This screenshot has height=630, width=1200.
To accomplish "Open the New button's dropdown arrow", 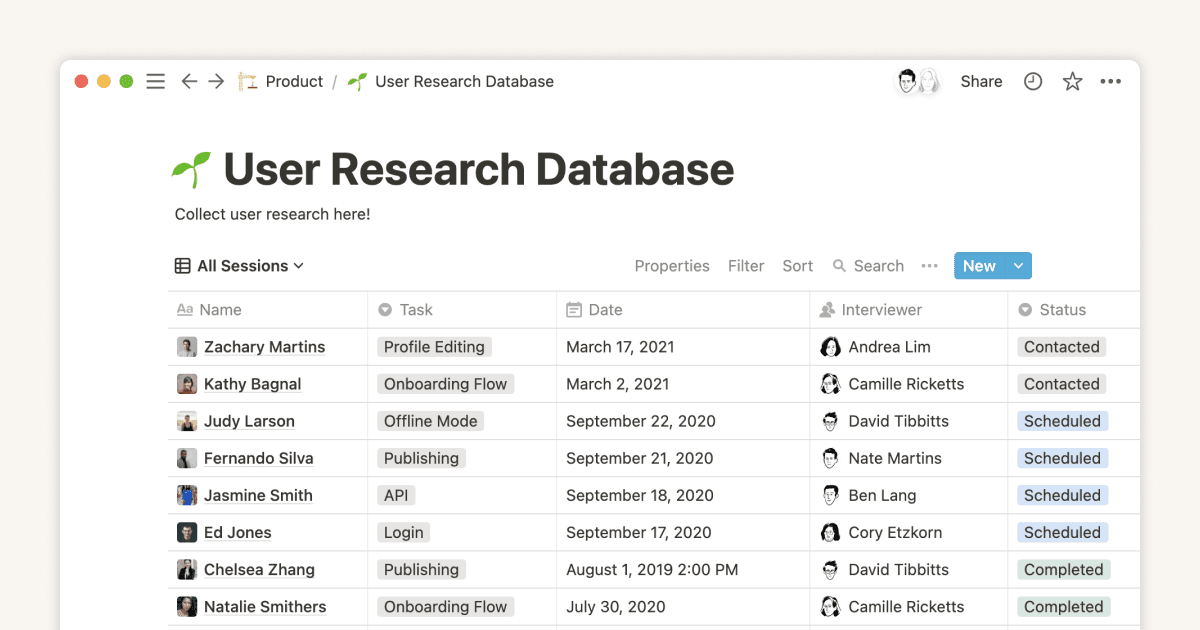I will [1017, 265].
